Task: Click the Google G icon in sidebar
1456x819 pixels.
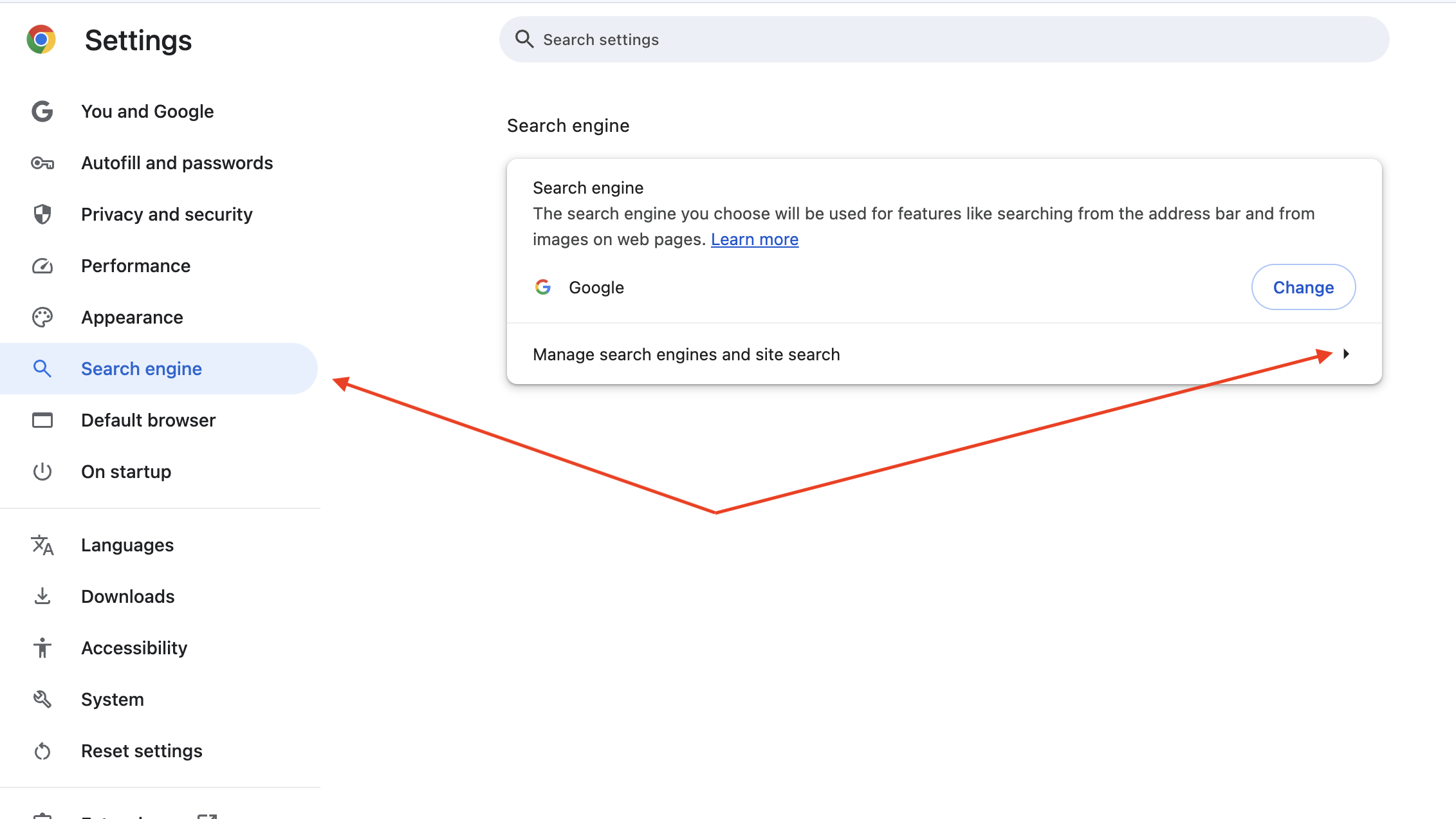Action: [x=42, y=111]
